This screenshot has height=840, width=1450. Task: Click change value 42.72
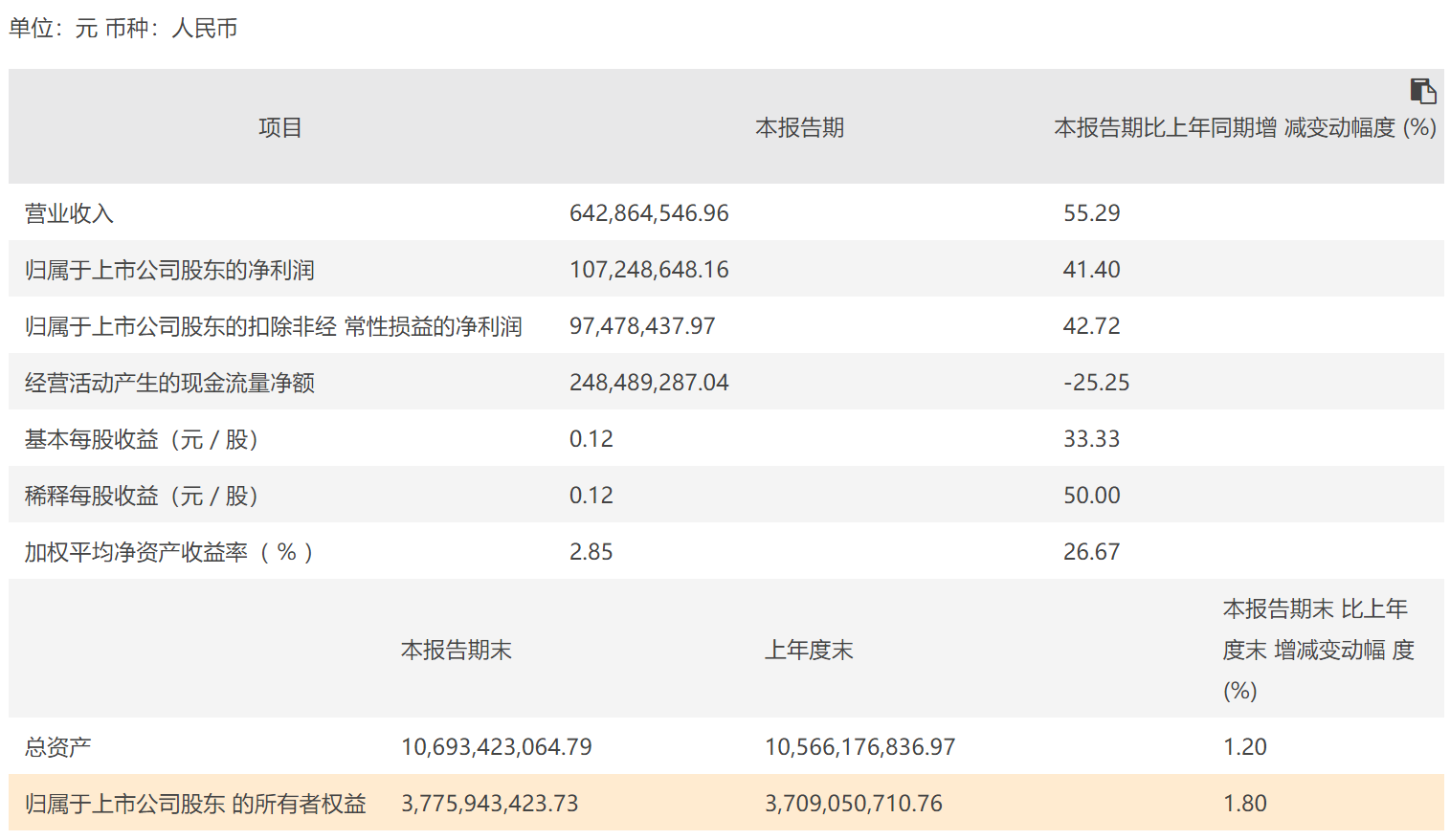coord(1092,325)
